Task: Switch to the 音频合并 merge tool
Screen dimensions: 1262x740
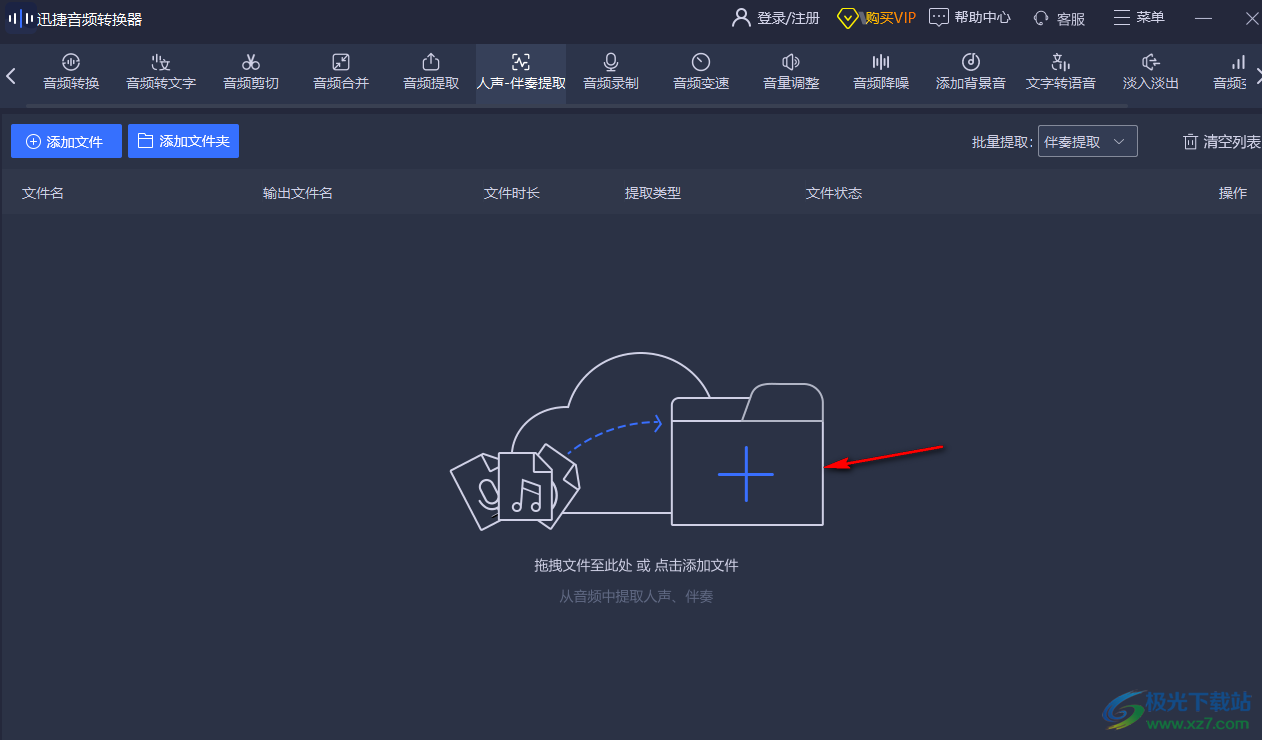Action: tap(341, 72)
